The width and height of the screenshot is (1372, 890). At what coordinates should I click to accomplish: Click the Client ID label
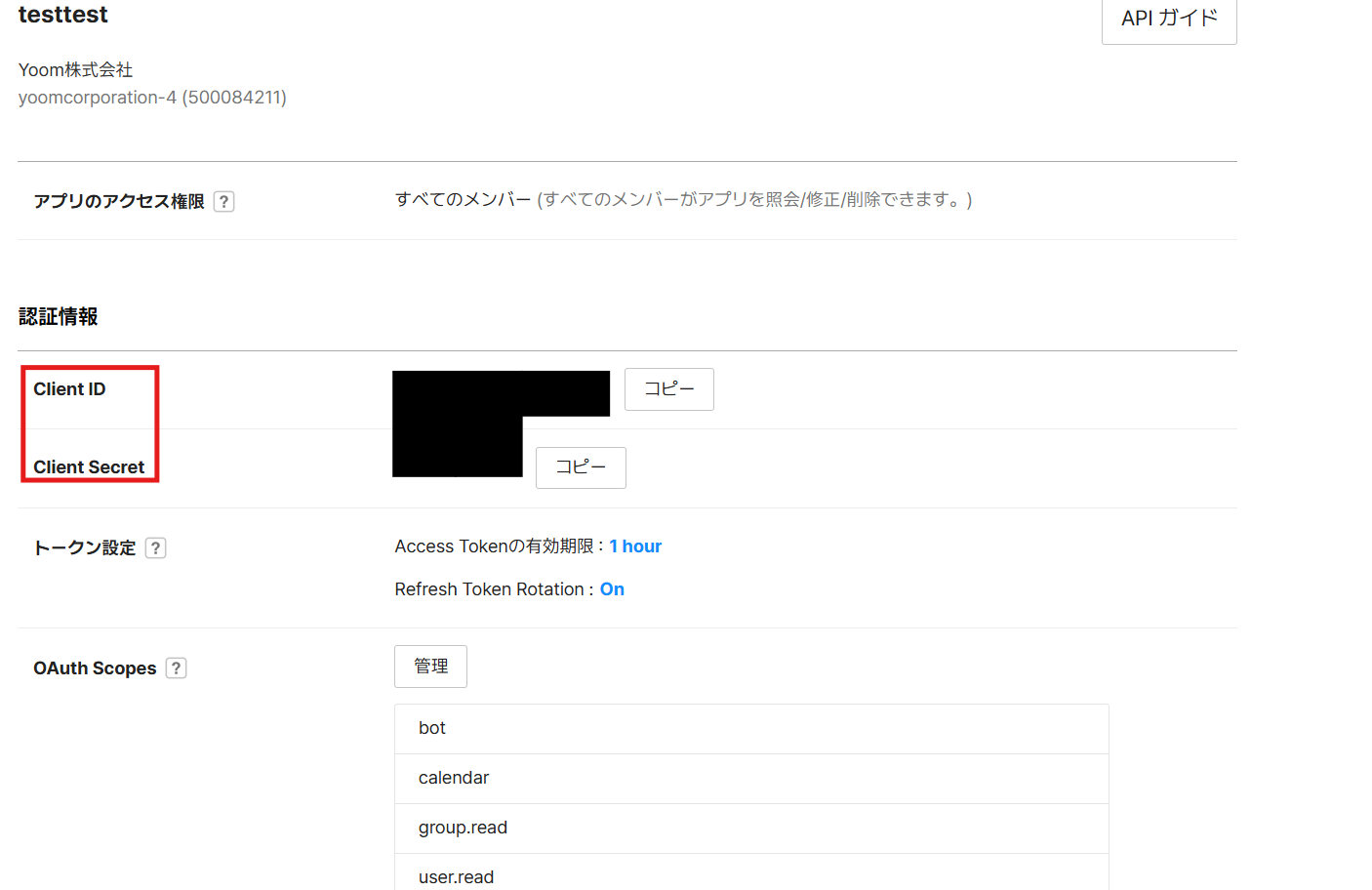(69, 389)
